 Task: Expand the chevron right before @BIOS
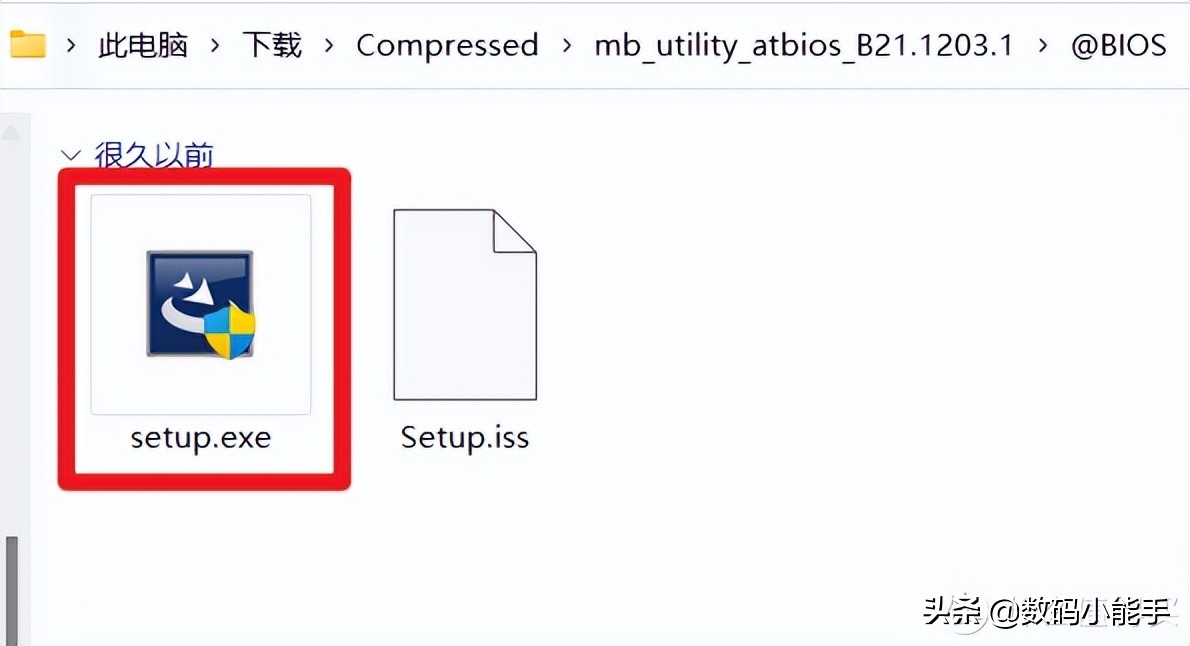1044,45
